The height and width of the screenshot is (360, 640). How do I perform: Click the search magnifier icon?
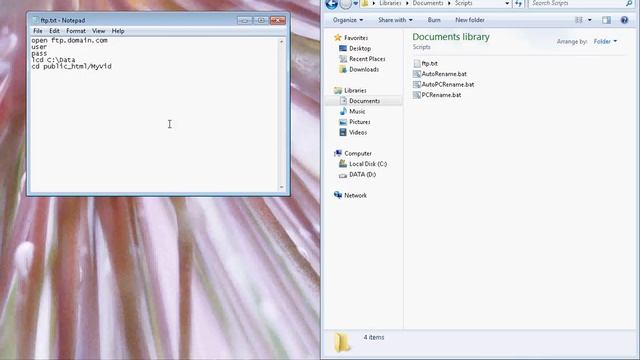pyautogui.click(x=629, y=3)
